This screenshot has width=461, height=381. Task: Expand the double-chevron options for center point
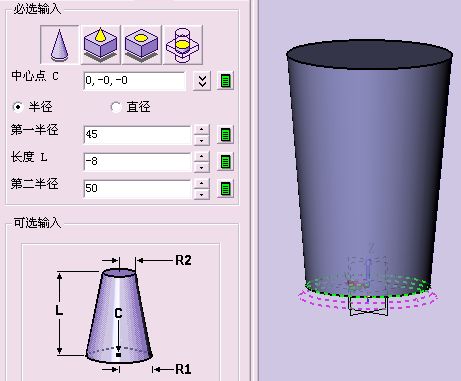coord(202,81)
